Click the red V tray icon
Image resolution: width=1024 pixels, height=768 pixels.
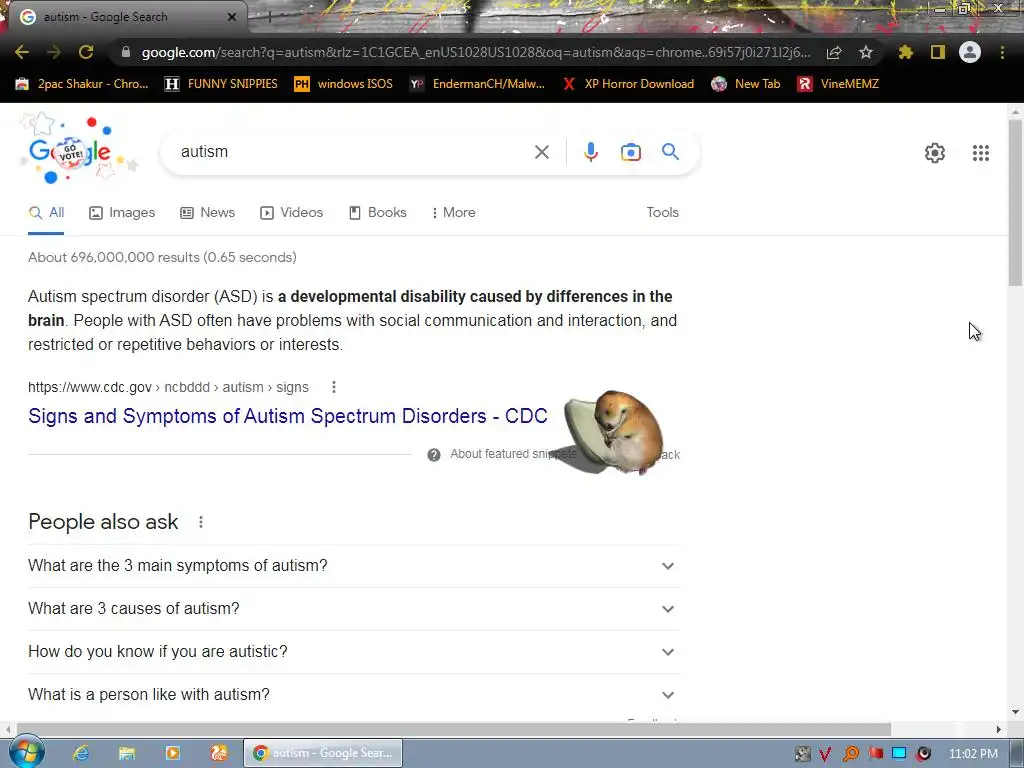click(825, 754)
